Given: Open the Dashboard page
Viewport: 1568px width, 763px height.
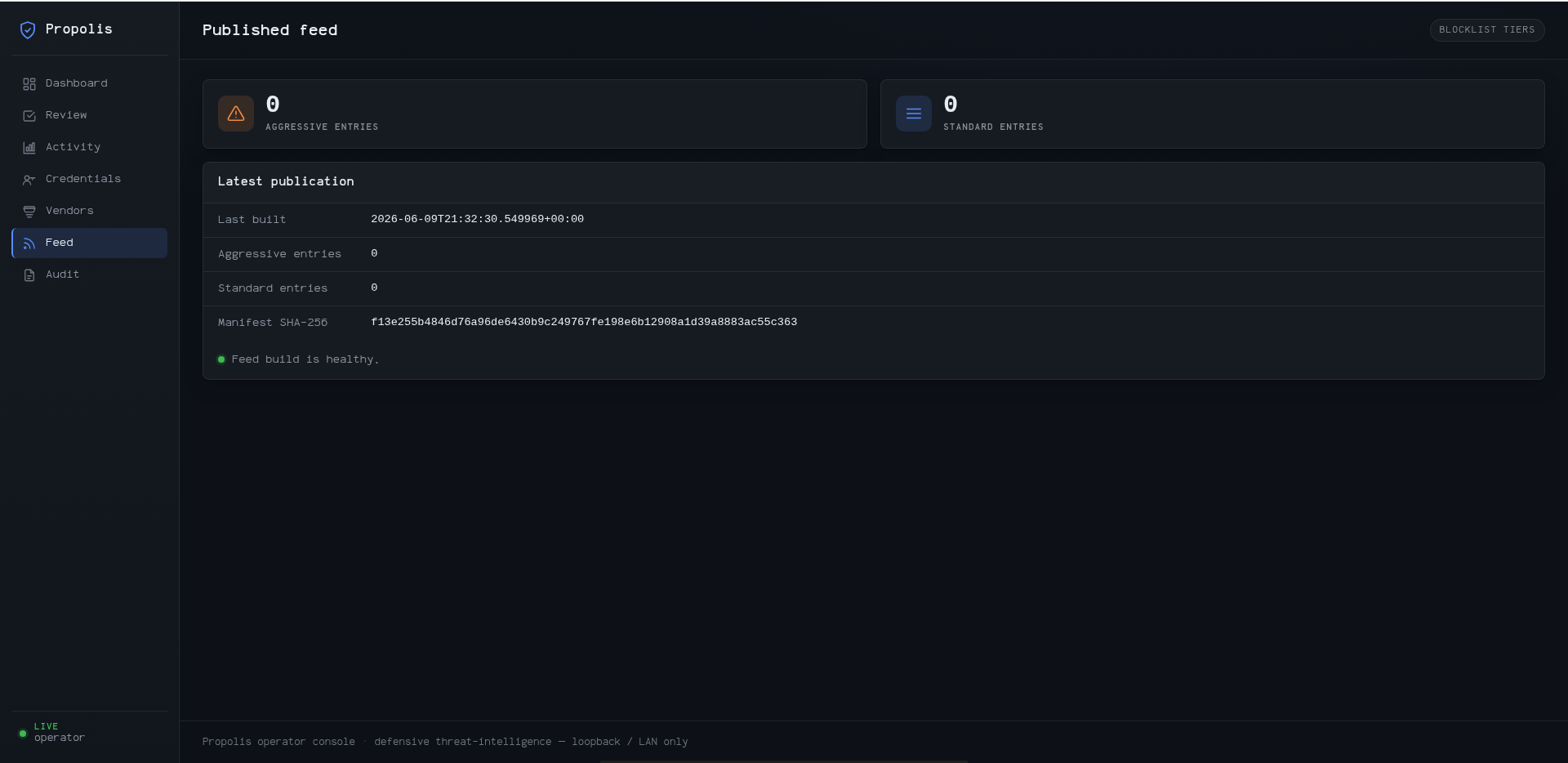Looking at the screenshot, I should [89, 83].
